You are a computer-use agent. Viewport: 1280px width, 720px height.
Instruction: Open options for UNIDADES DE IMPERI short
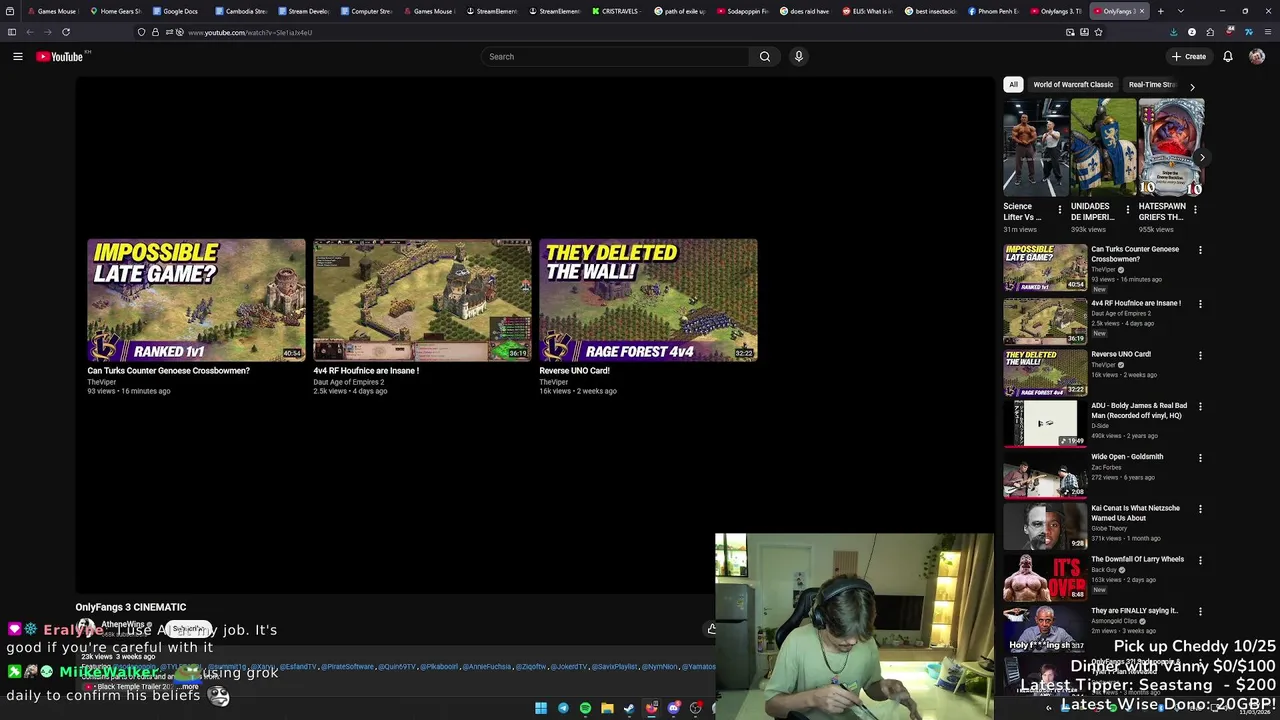[1128, 210]
